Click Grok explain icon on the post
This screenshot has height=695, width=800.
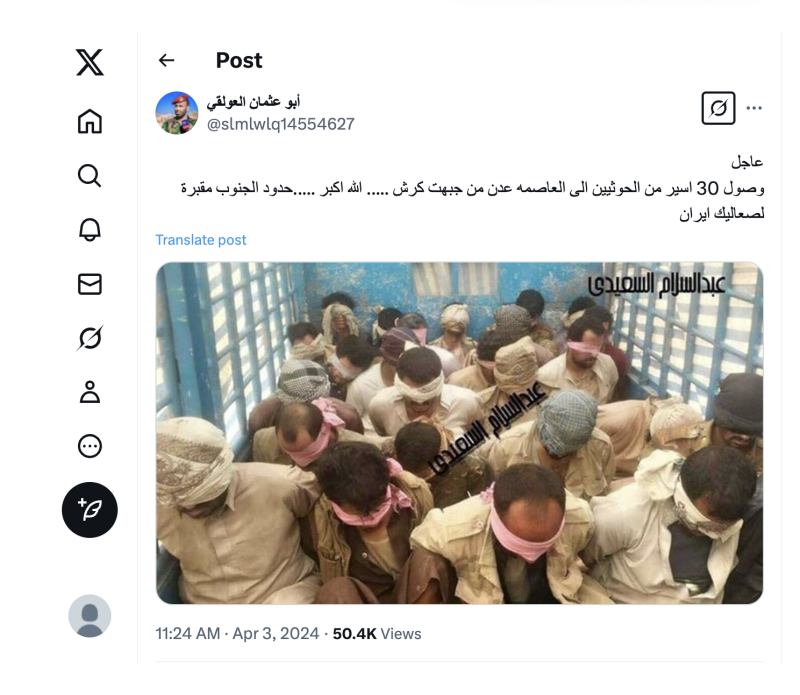[718, 108]
